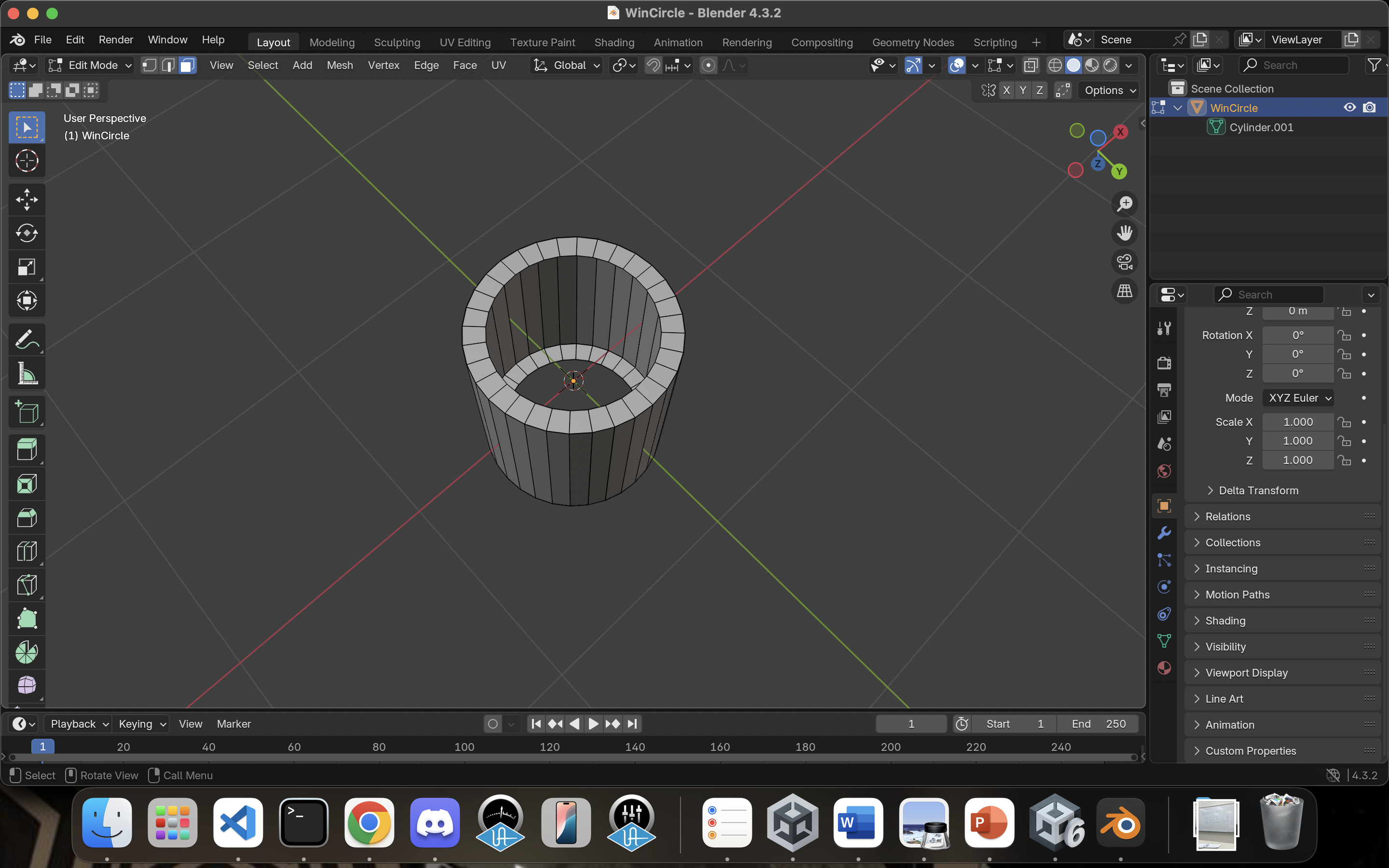Select the Rotate tool

coord(27,233)
